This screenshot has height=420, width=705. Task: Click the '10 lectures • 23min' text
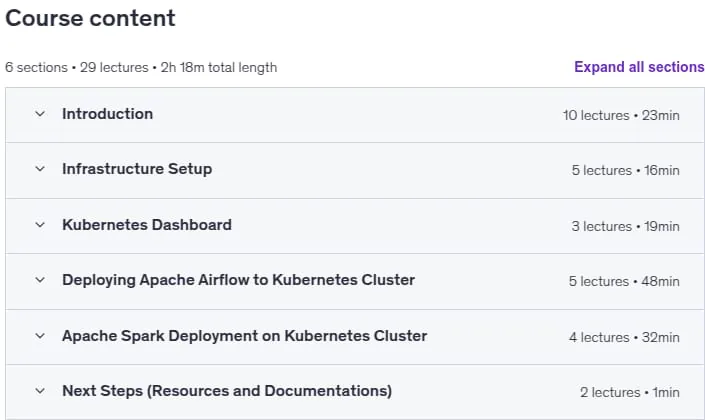click(x=621, y=116)
